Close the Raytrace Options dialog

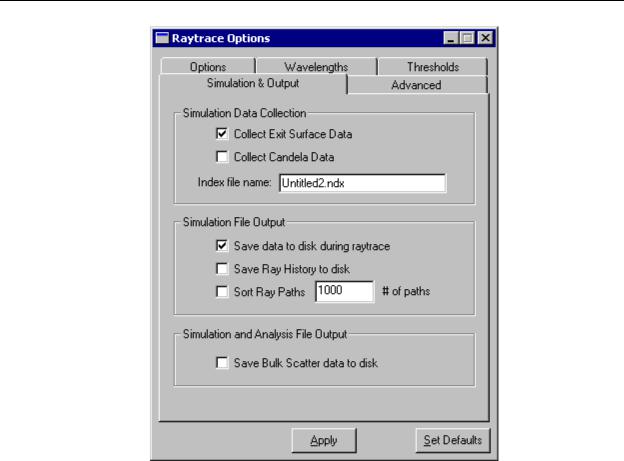485,38
